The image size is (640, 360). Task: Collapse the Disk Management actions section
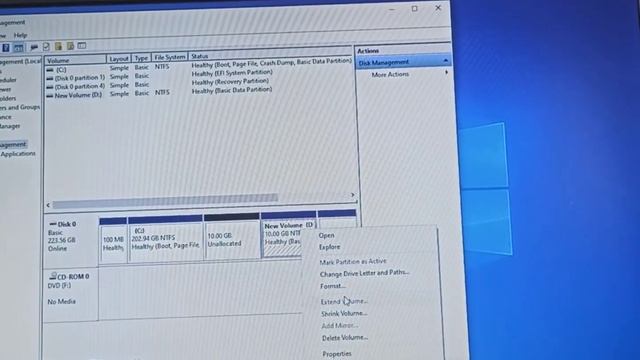446,61
